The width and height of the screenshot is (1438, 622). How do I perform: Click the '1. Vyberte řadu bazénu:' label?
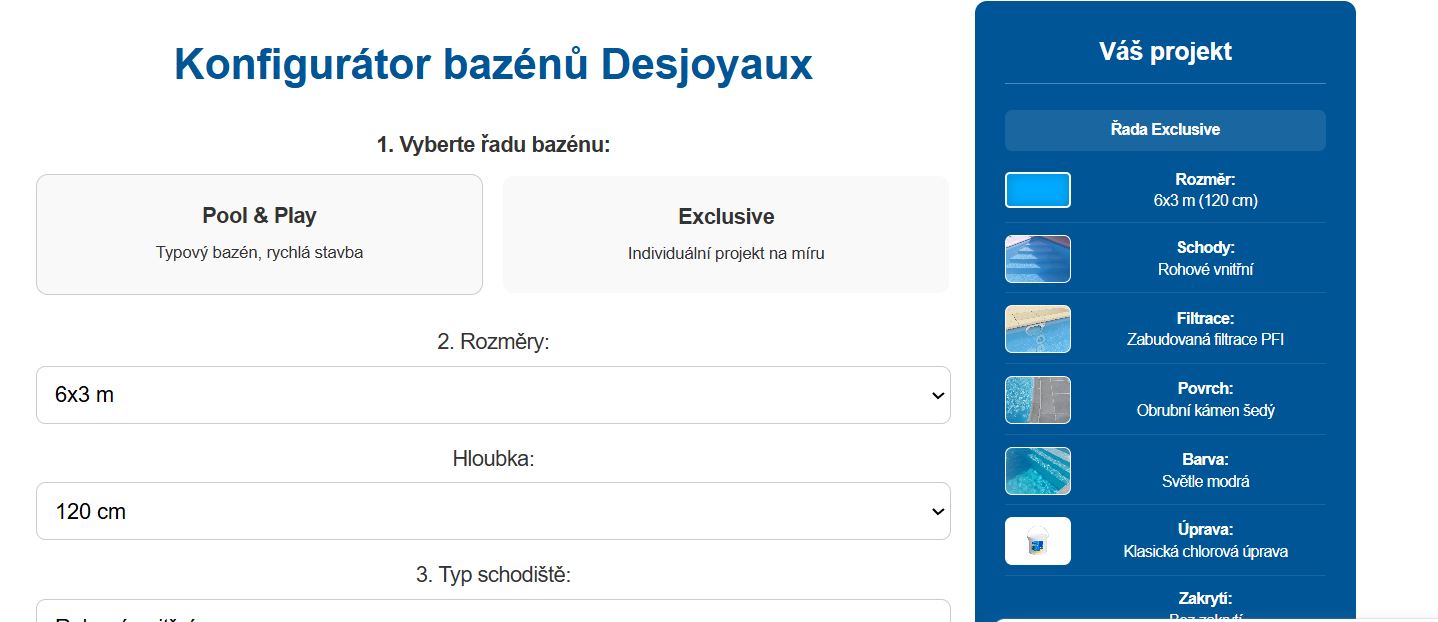493,144
